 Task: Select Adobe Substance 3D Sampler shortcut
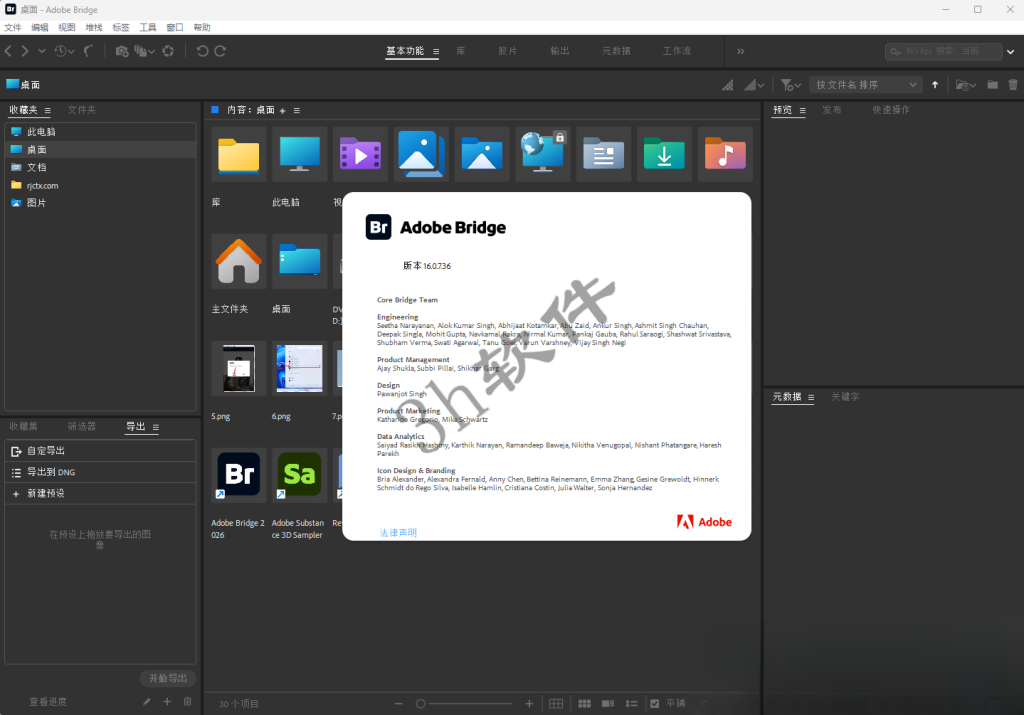pyautogui.click(x=299, y=475)
